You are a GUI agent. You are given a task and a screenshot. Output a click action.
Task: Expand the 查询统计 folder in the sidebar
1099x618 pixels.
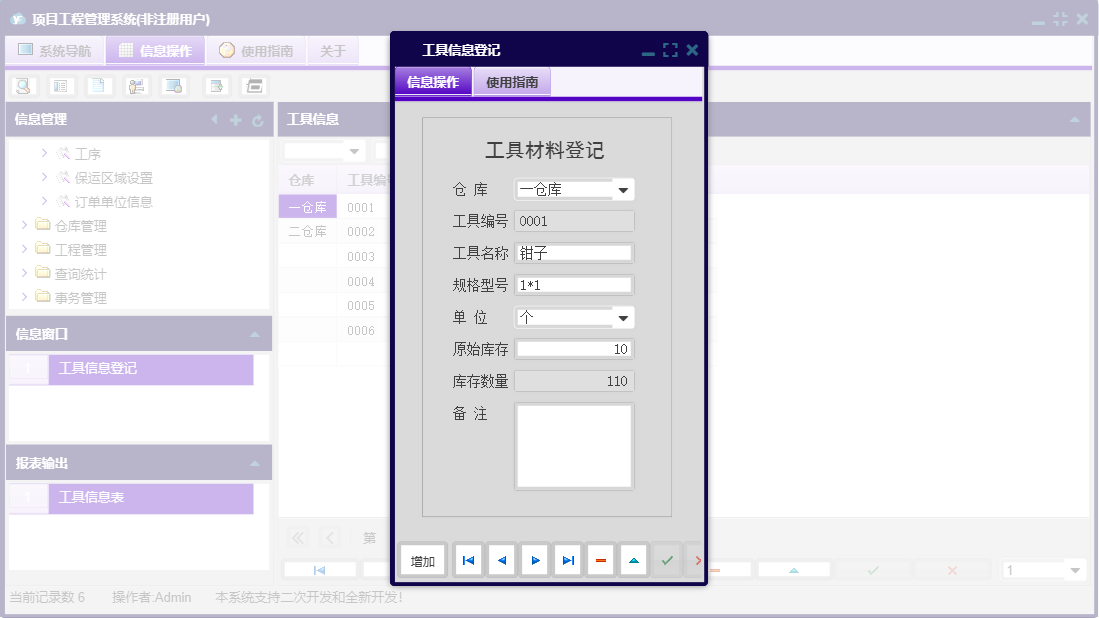pos(26,273)
